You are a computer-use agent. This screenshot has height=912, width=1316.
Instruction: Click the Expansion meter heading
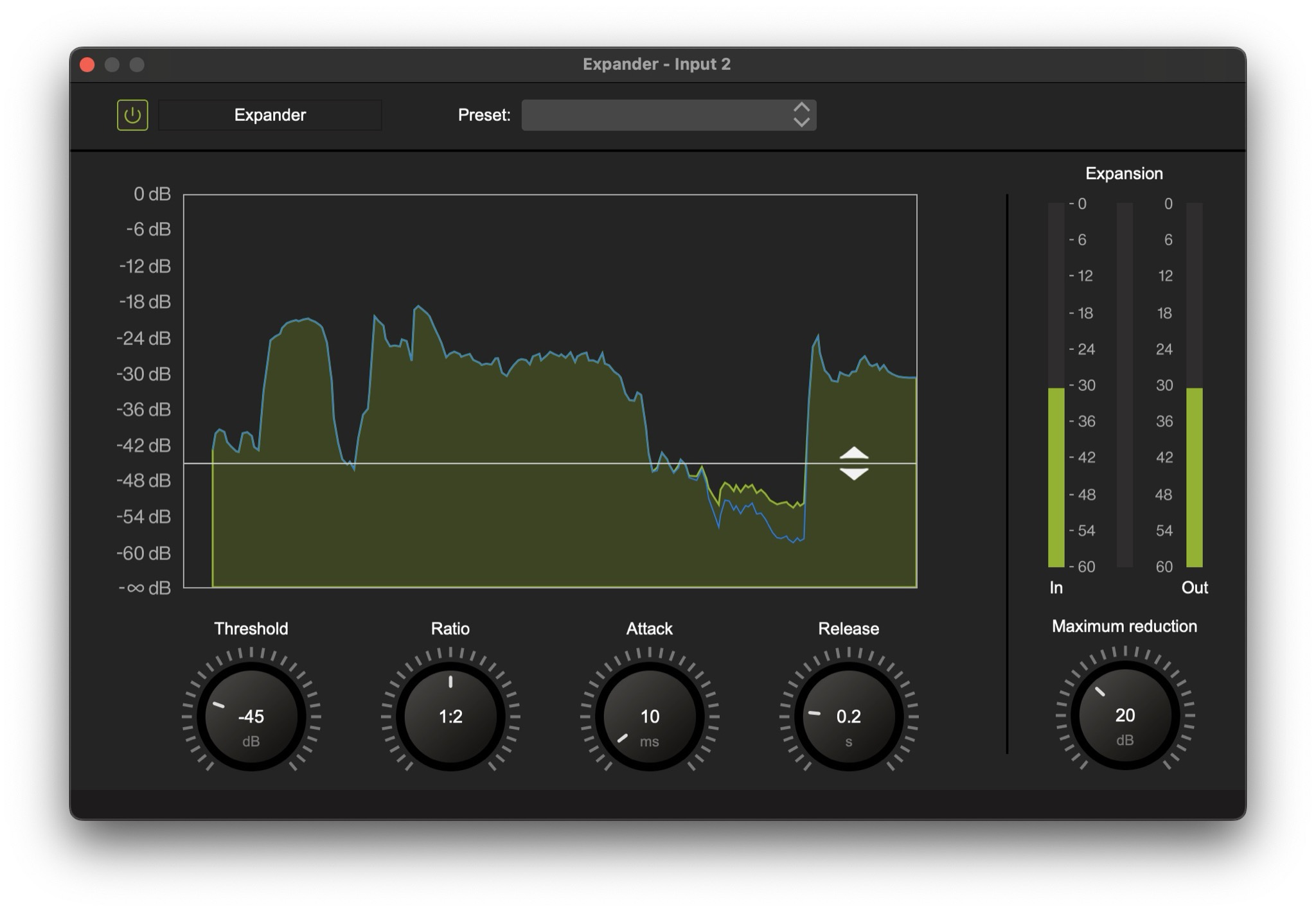pos(1125,173)
